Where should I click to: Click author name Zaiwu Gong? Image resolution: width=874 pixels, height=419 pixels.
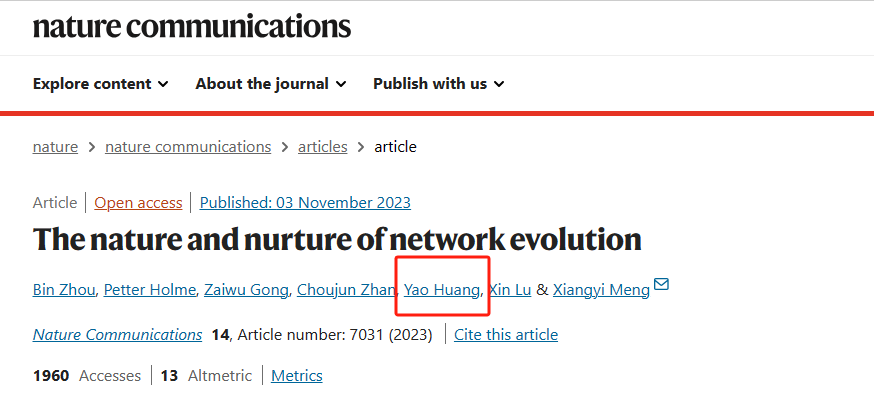[x=246, y=290]
